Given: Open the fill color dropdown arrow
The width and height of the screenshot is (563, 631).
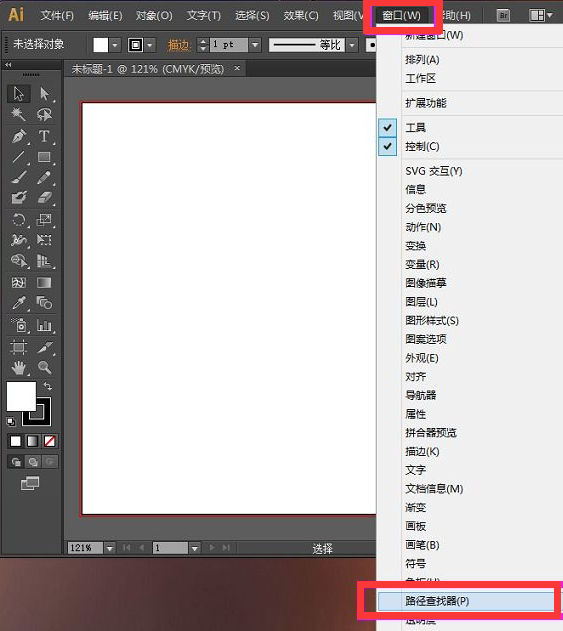Looking at the screenshot, I should click(x=115, y=45).
